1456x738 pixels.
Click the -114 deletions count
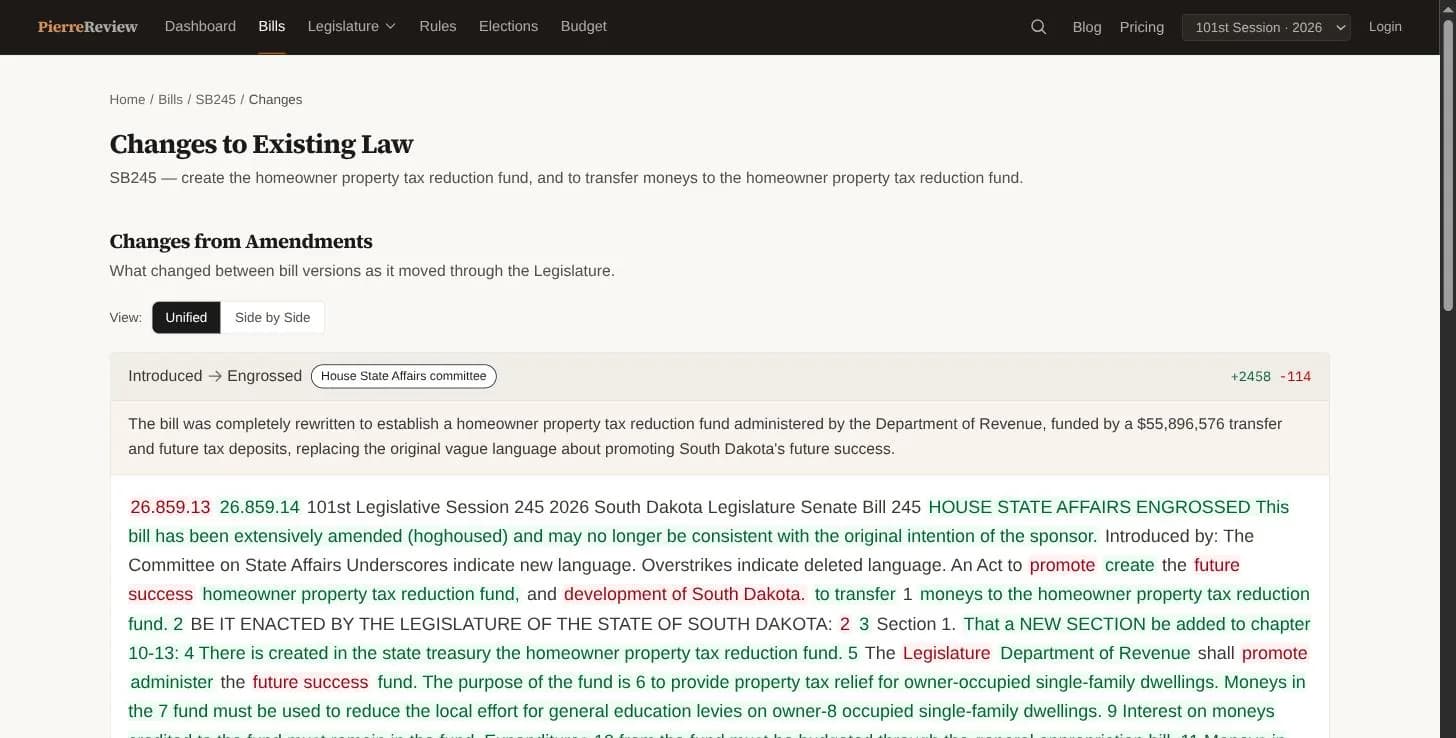coord(1295,377)
